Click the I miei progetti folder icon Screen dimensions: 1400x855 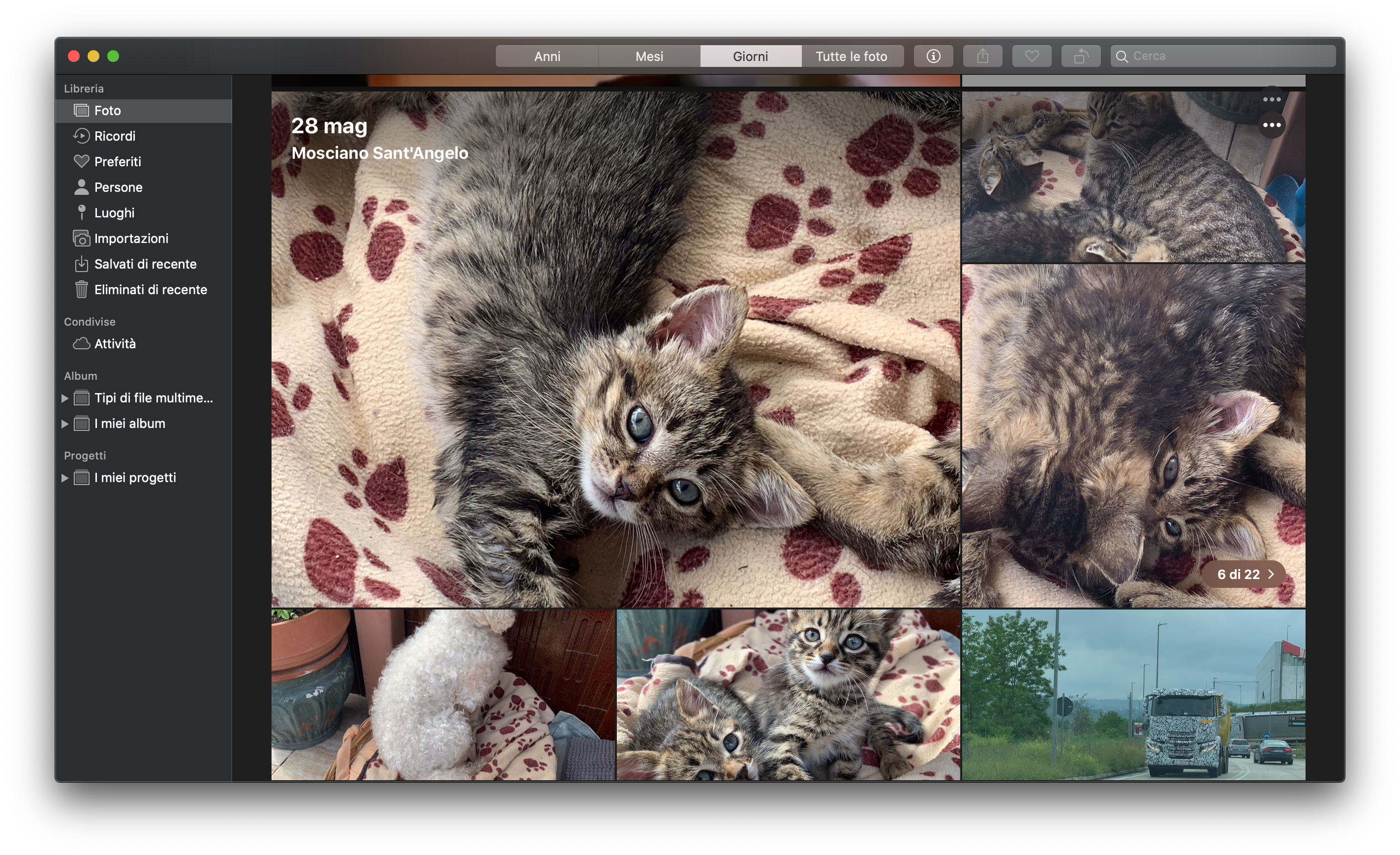pos(81,478)
